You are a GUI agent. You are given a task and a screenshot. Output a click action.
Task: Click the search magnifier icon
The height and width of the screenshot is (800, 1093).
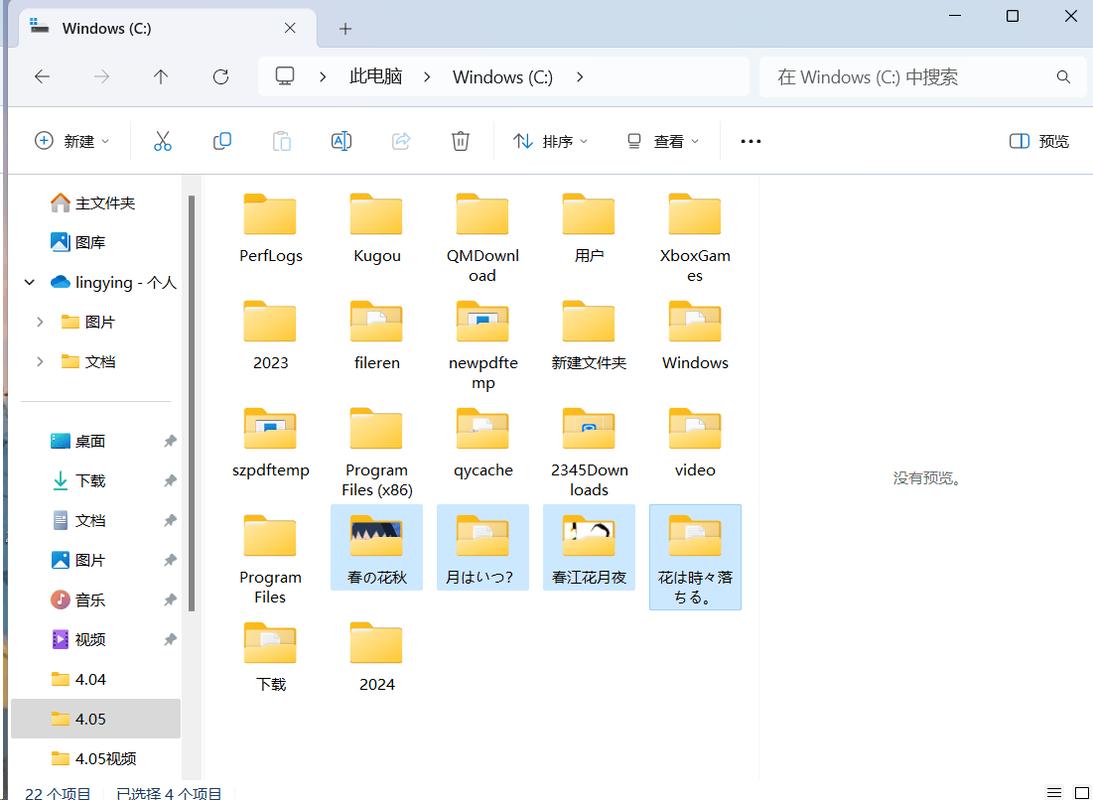click(x=1063, y=77)
